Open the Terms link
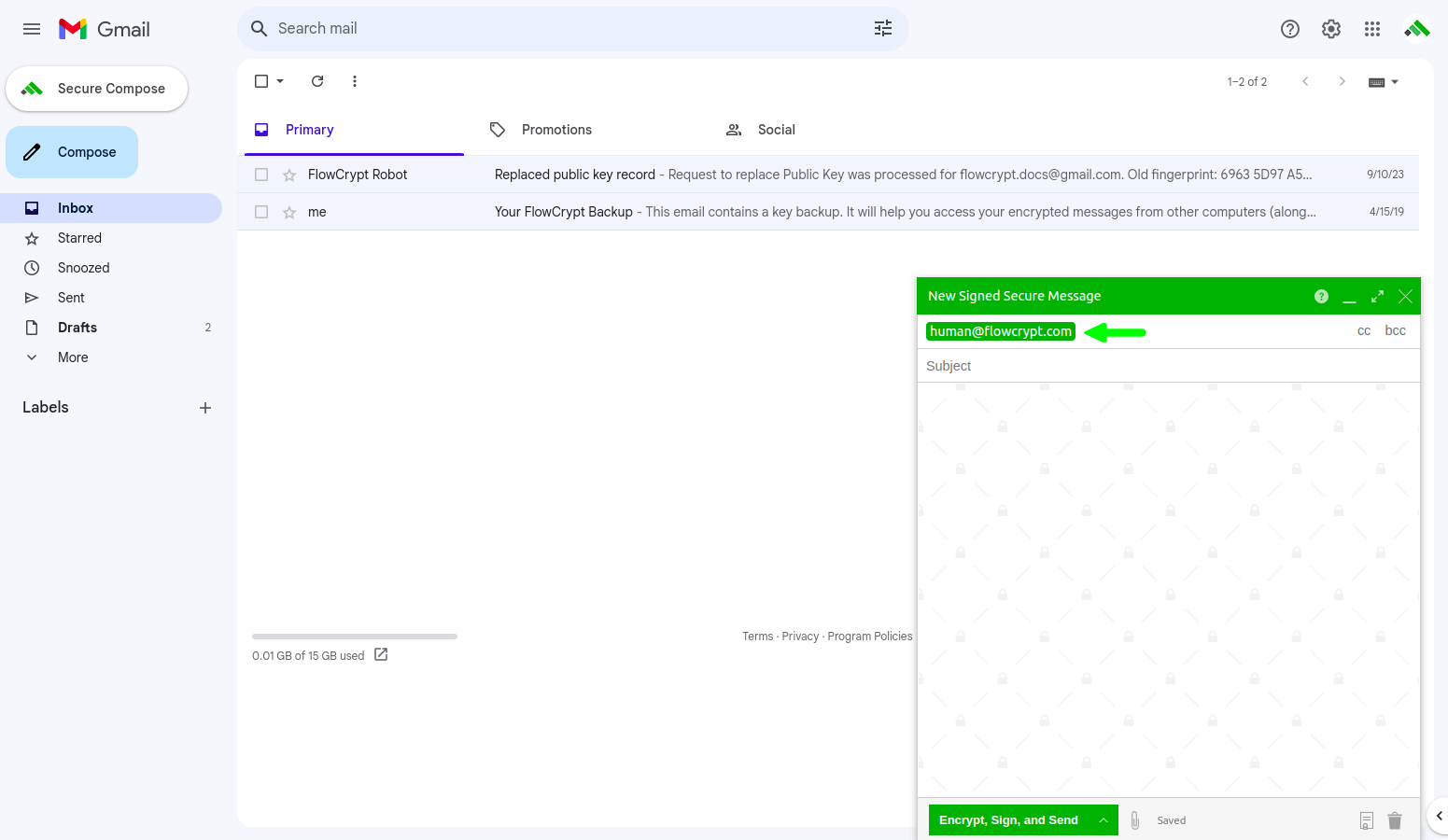This screenshot has height=840, width=1448. coord(757,637)
